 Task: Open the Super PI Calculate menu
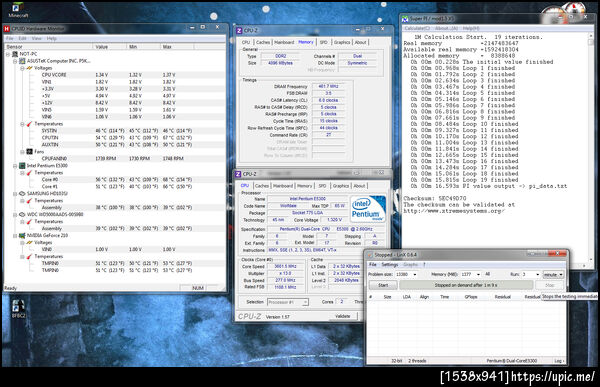tap(417, 28)
